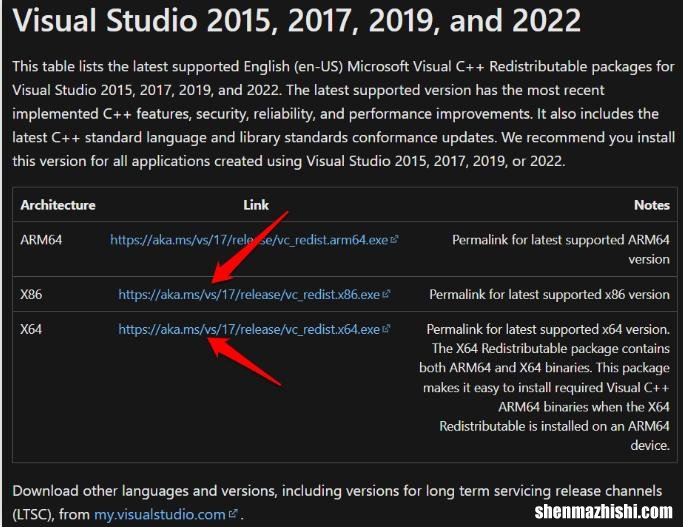Click the X86 architecture cell
Image resolution: width=683 pixels, height=527 pixels.
pyautogui.click(x=31, y=294)
